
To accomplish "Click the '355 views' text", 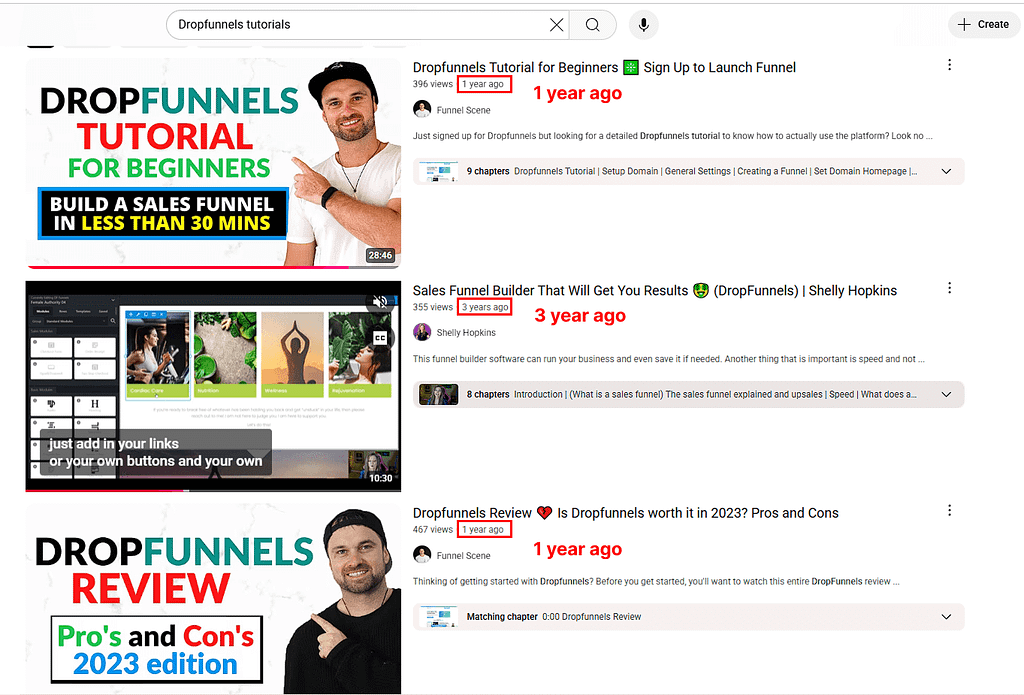I will 432,307.
